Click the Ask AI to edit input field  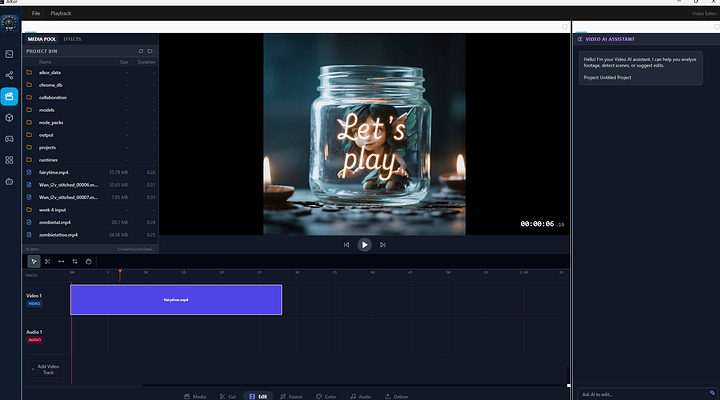click(640, 393)
